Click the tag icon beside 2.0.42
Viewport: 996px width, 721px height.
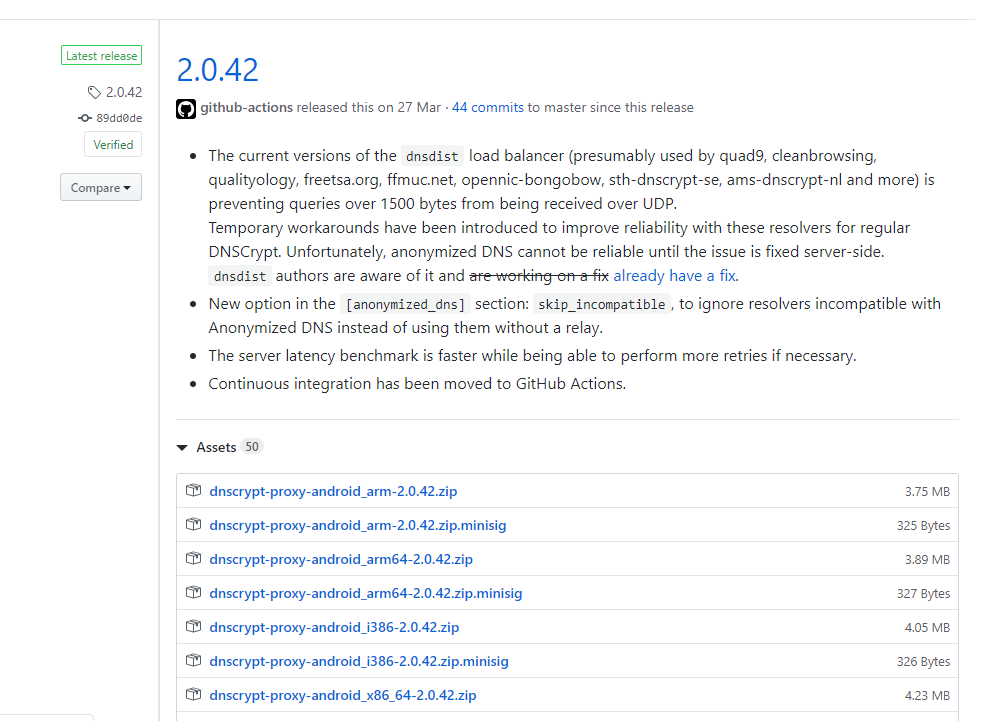pyautogui.click(x=94, y=92)
